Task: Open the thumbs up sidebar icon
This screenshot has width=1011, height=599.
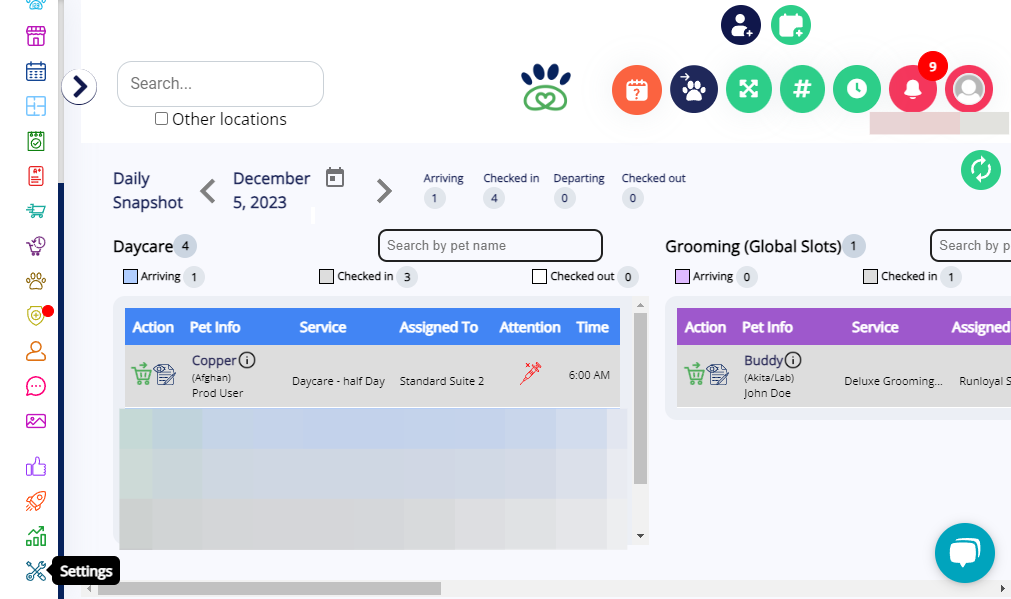Action: coord(36,466)
